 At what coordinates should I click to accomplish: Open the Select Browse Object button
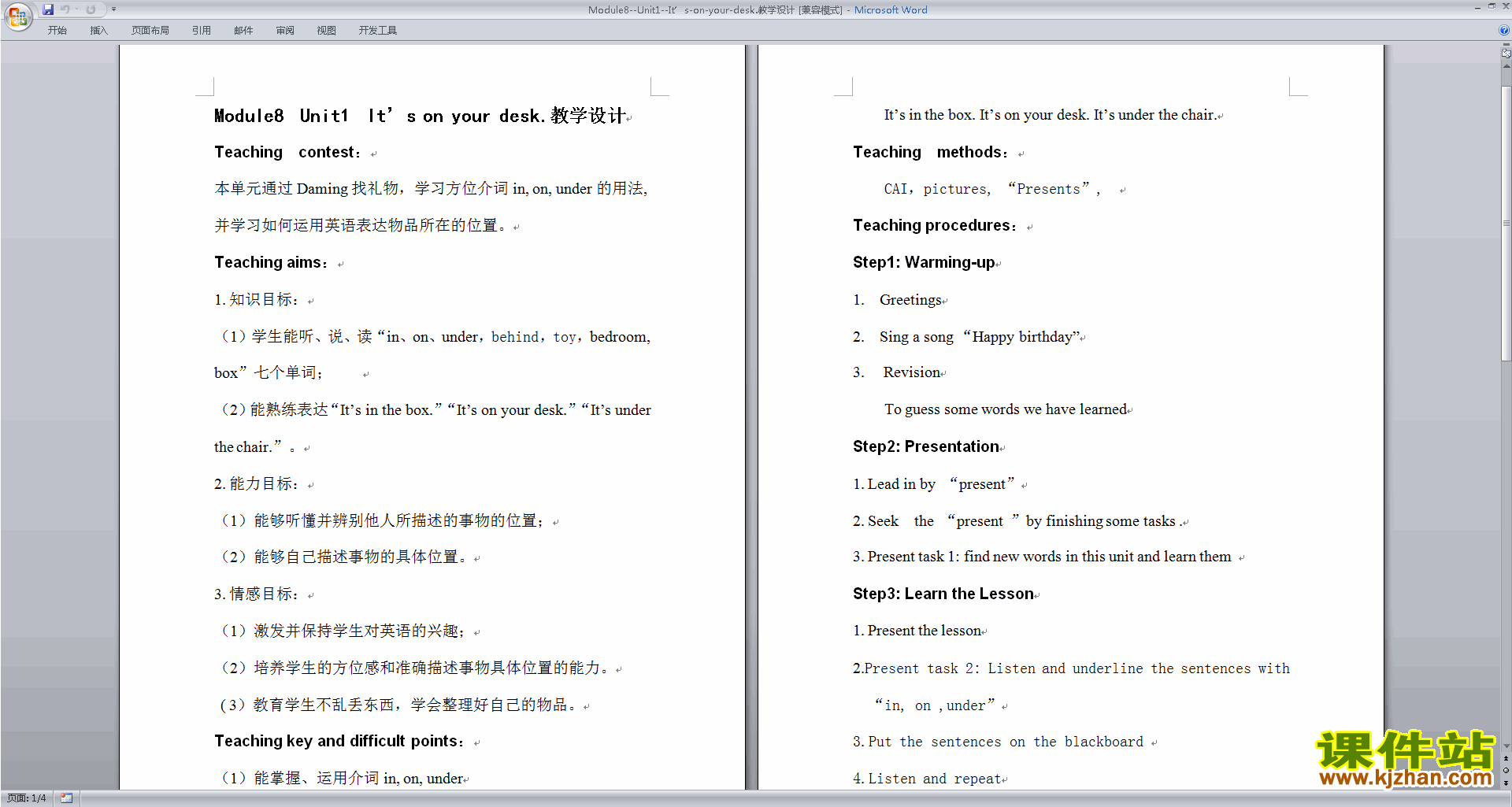[x=1506, y=770]
